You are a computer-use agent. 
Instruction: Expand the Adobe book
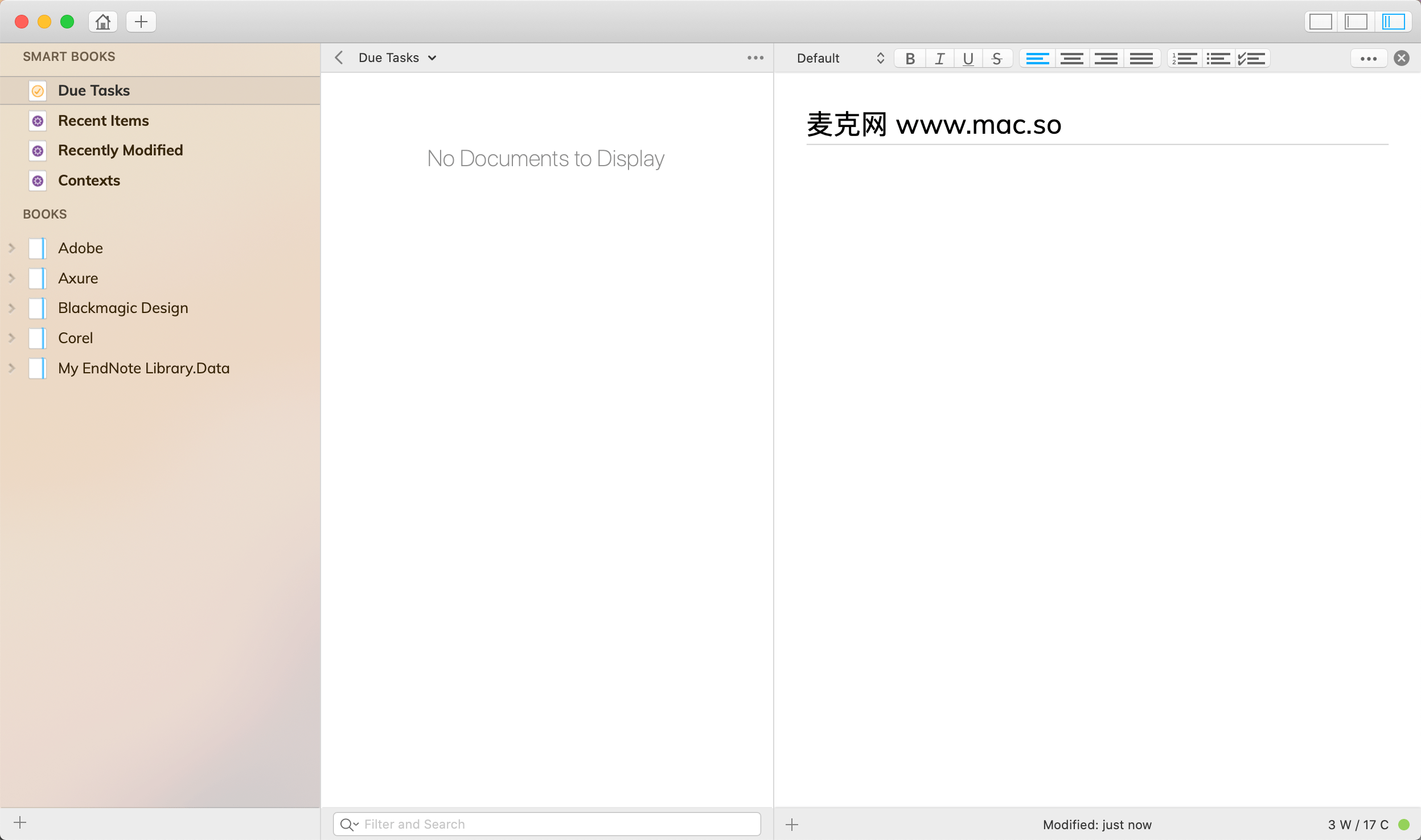point(11,248)
